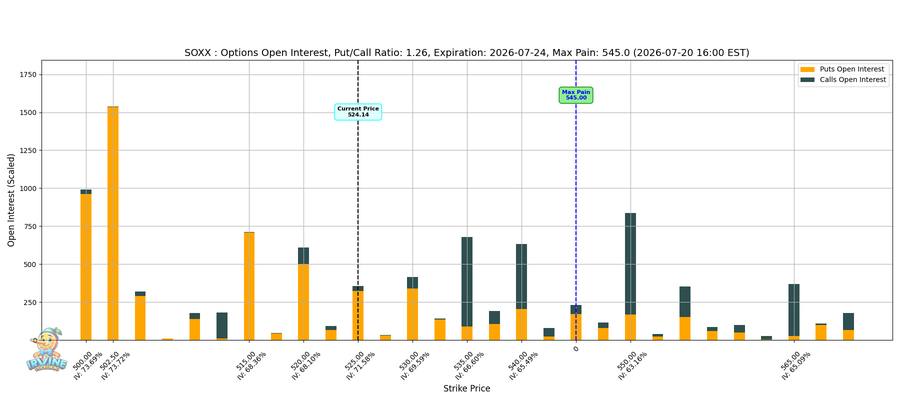Click the 'Open Interest (Scaled)' y-axis title
This screenshot has width=900, height=400.
click(11, 200)
